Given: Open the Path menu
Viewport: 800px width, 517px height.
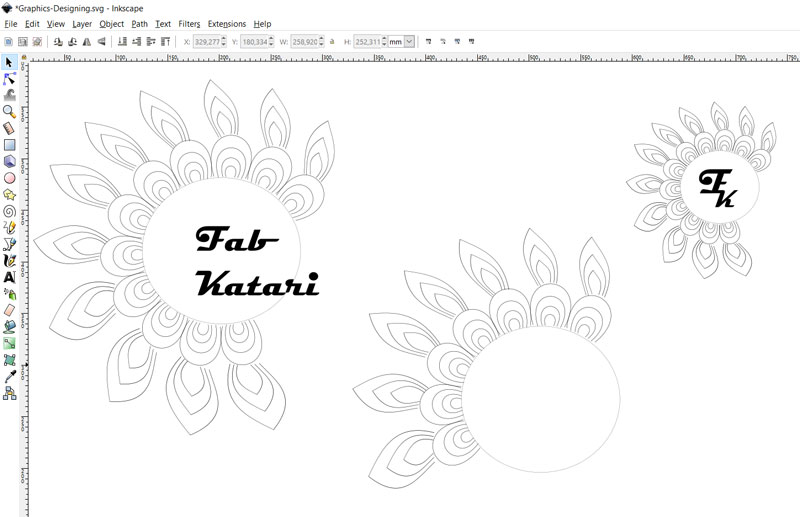Looking at the screenshot, I should [x=139, y=24].
